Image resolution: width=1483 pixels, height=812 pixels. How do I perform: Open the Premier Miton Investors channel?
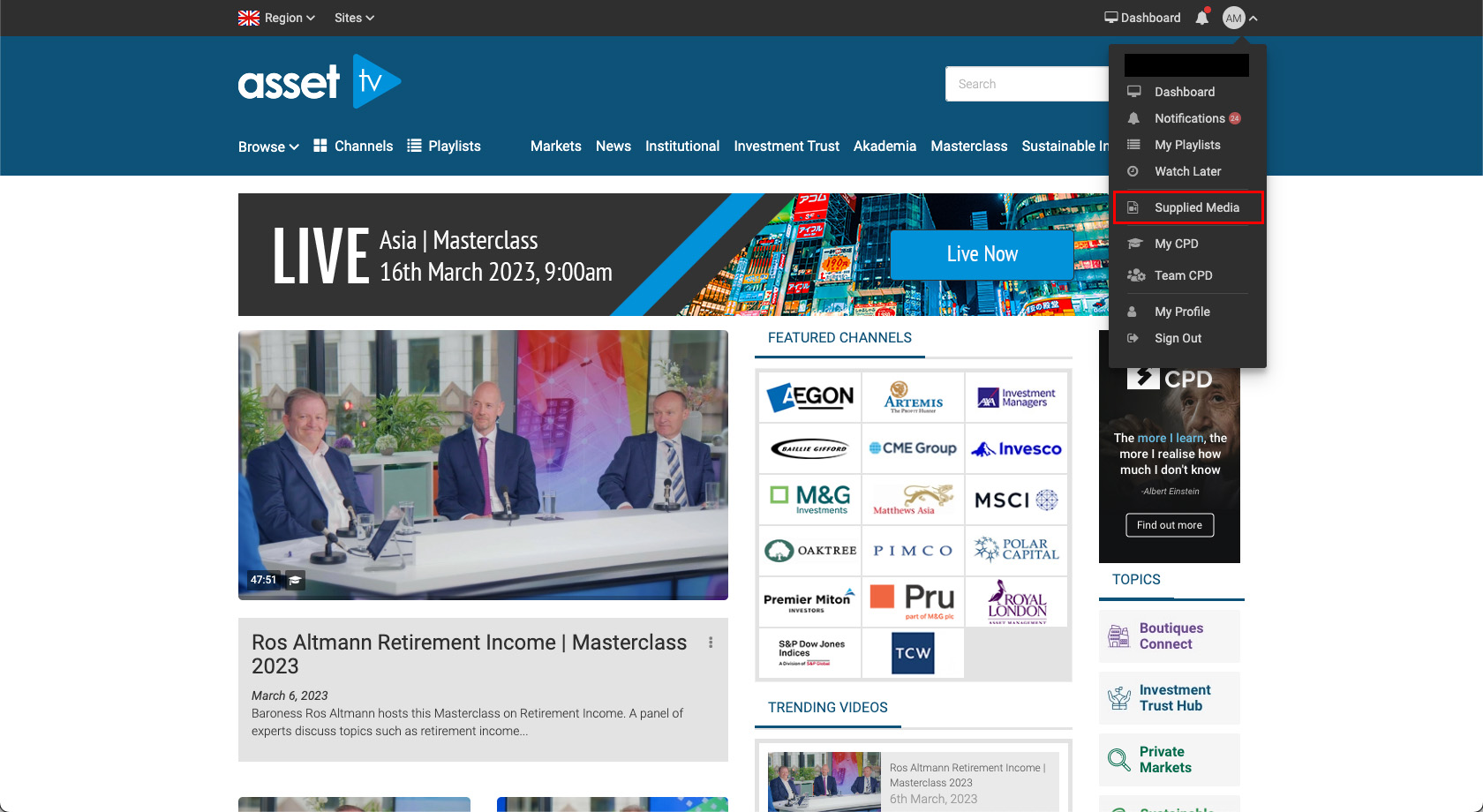pyautogui.click(x=810, y=602)
